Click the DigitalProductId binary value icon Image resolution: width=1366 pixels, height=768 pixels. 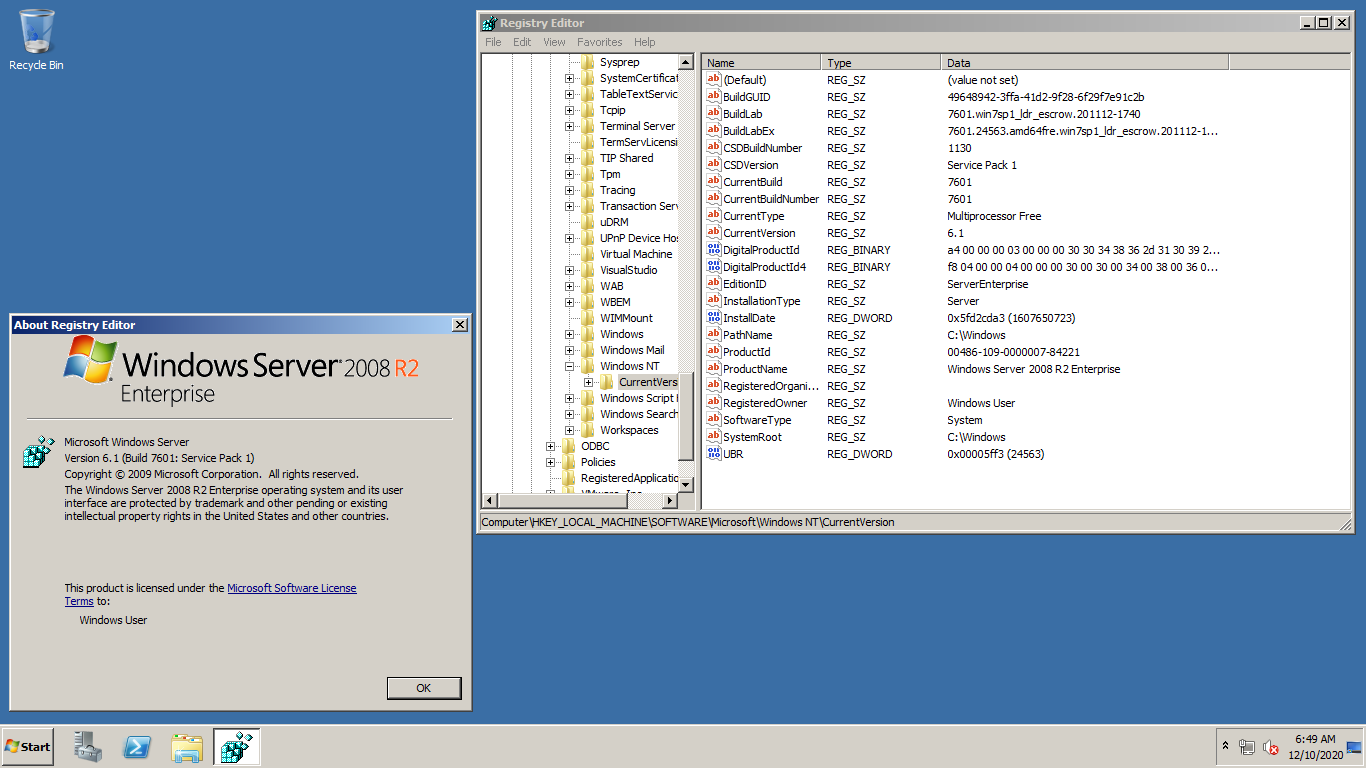click(x=714, y=249)
